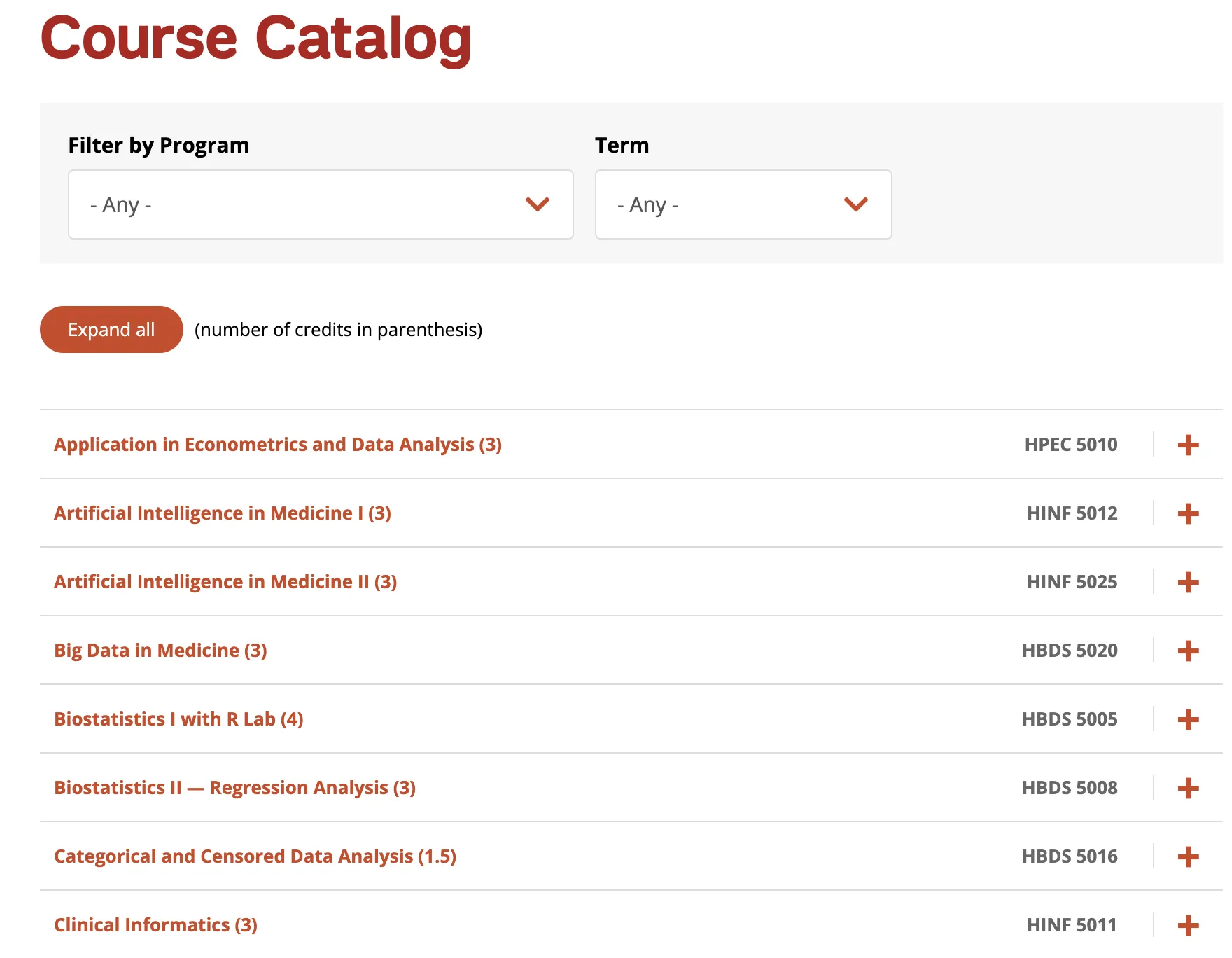1232x958 pixels.
Task: Open Application in Econometrics and Data Analysis
Action: point(278,445)
